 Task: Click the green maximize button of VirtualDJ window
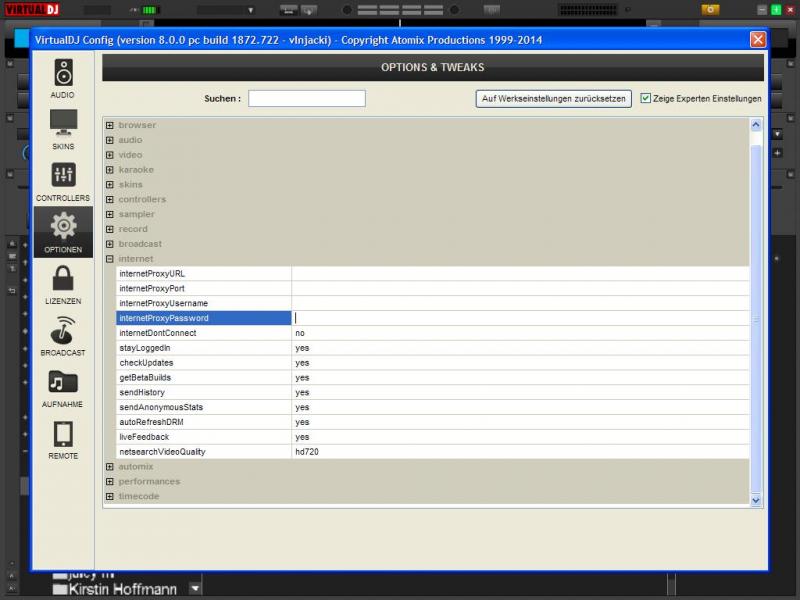[776, 10]
